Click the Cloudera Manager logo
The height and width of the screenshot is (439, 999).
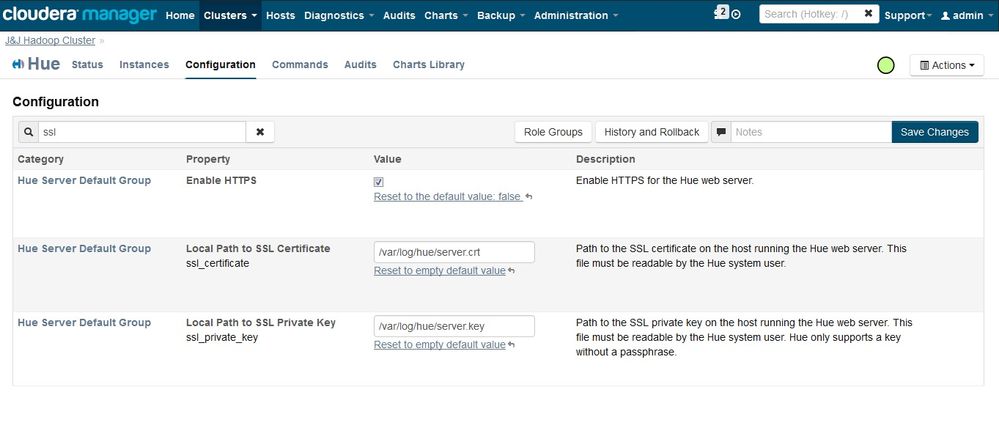click(x=80, y=15)
